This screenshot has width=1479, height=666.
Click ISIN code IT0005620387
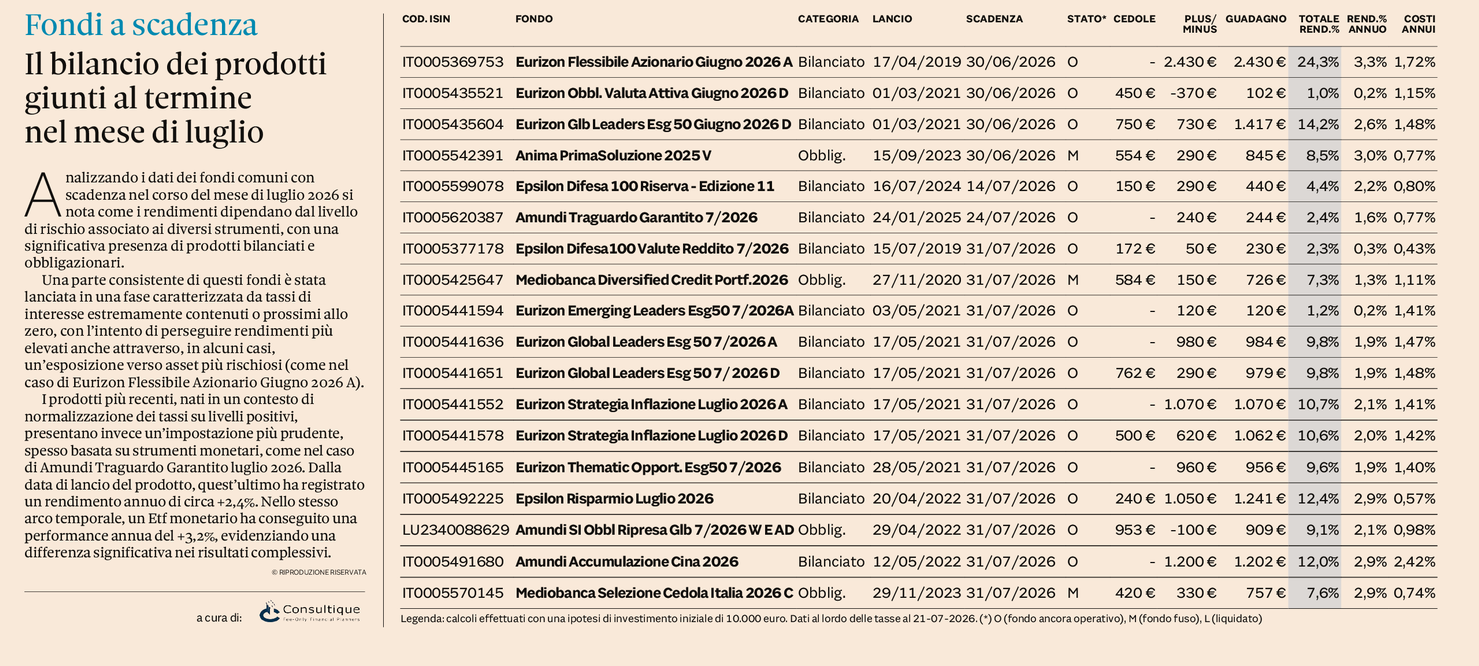click(x=453, y=217)
